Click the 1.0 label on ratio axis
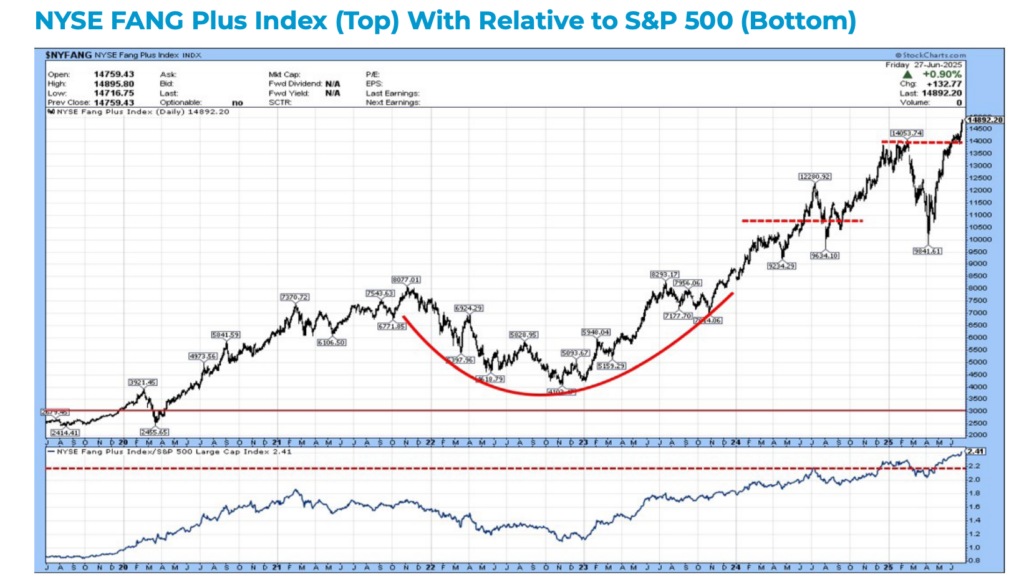Screen dimensions: 1024x587 click(974, 547)
